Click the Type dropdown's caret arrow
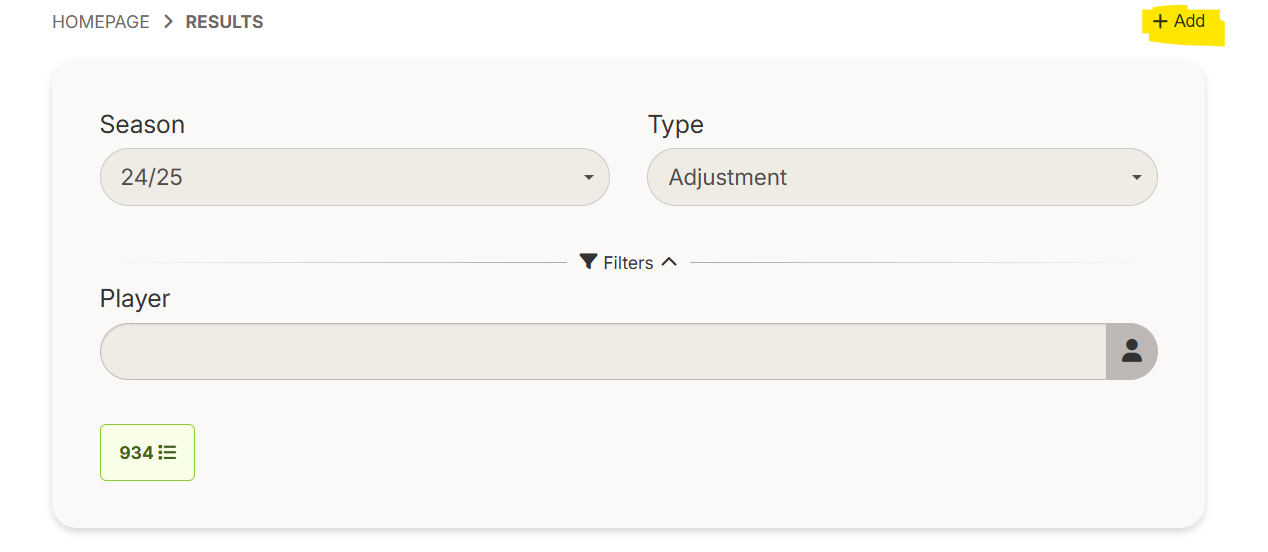The width and height of the screenshot is (1268, 552). [1136, 178]
